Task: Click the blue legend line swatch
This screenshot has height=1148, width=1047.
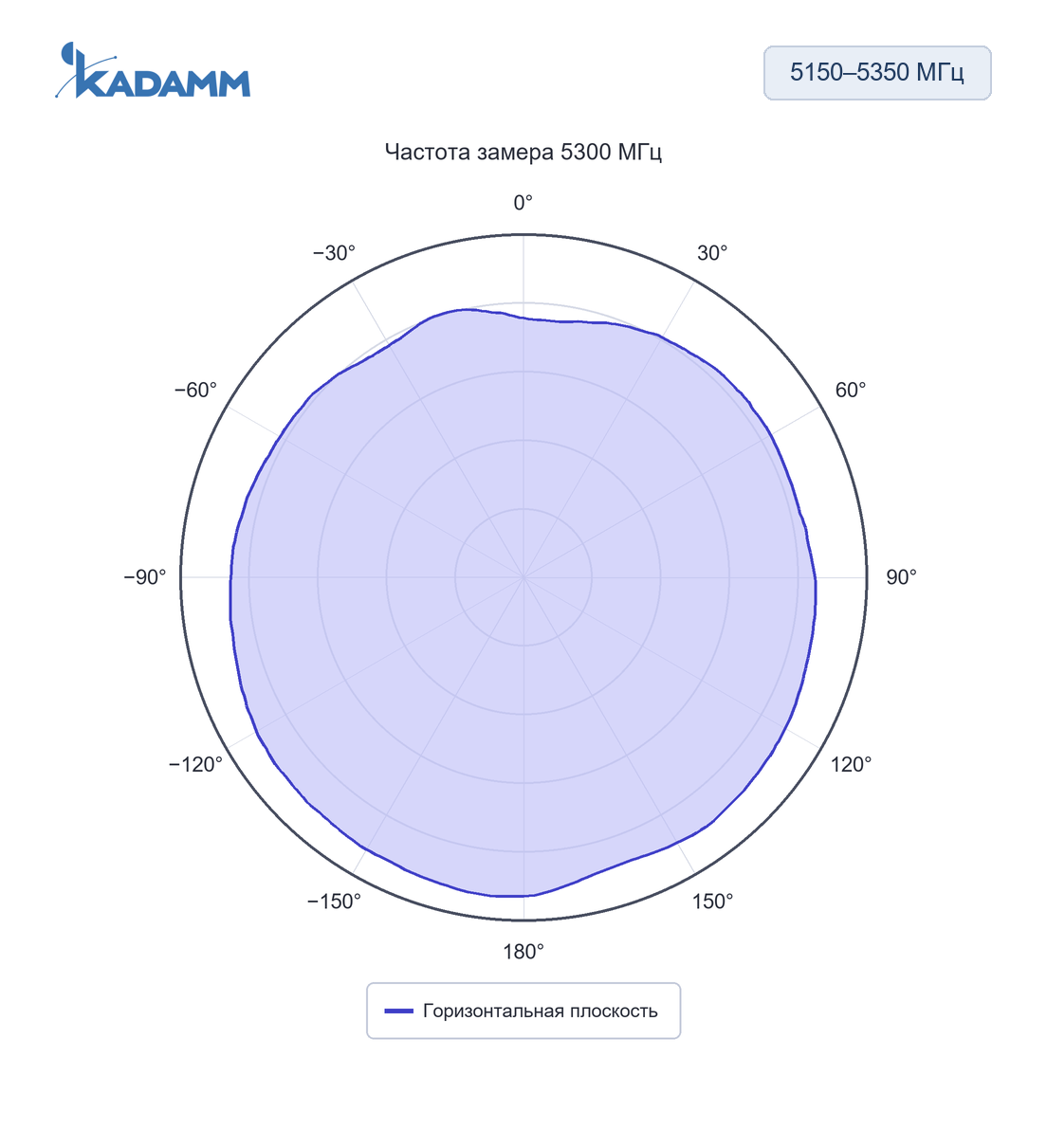Action: tap(399, 1011)
